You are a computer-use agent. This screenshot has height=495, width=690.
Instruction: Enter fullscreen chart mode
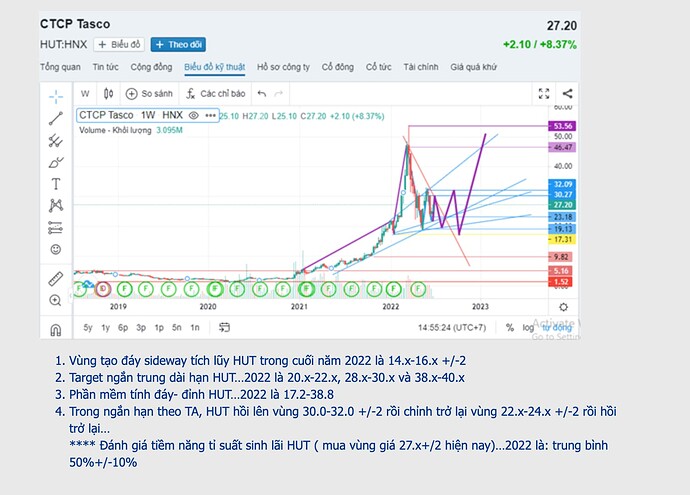pos(544,93)
